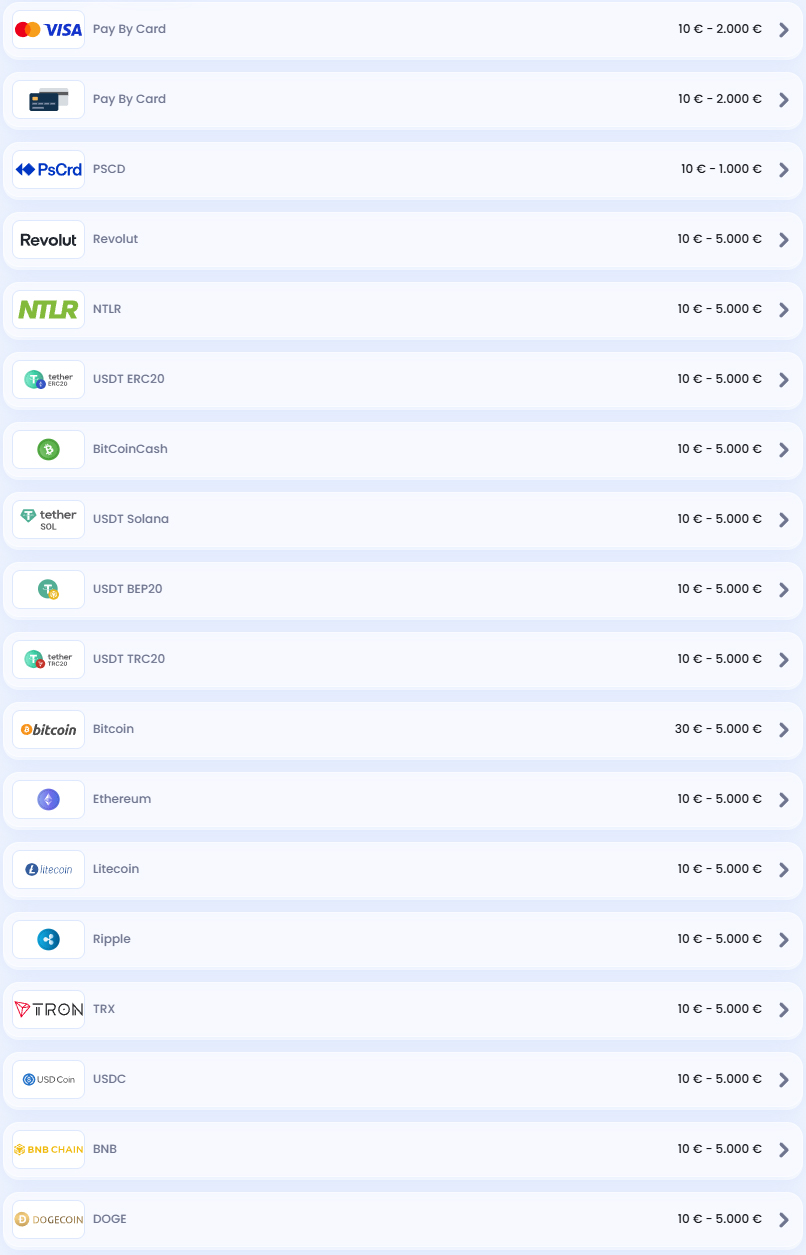Open the USDC row chevron

click(x=784, y=1080)
